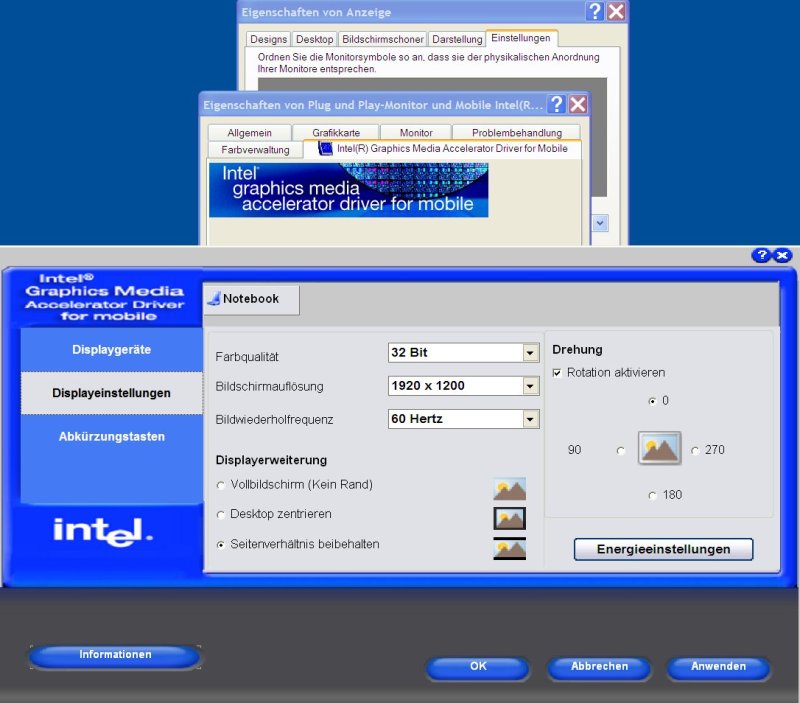Click the help question mark of Intel panel
Screen dimensions: 800x703
[762, 255]
